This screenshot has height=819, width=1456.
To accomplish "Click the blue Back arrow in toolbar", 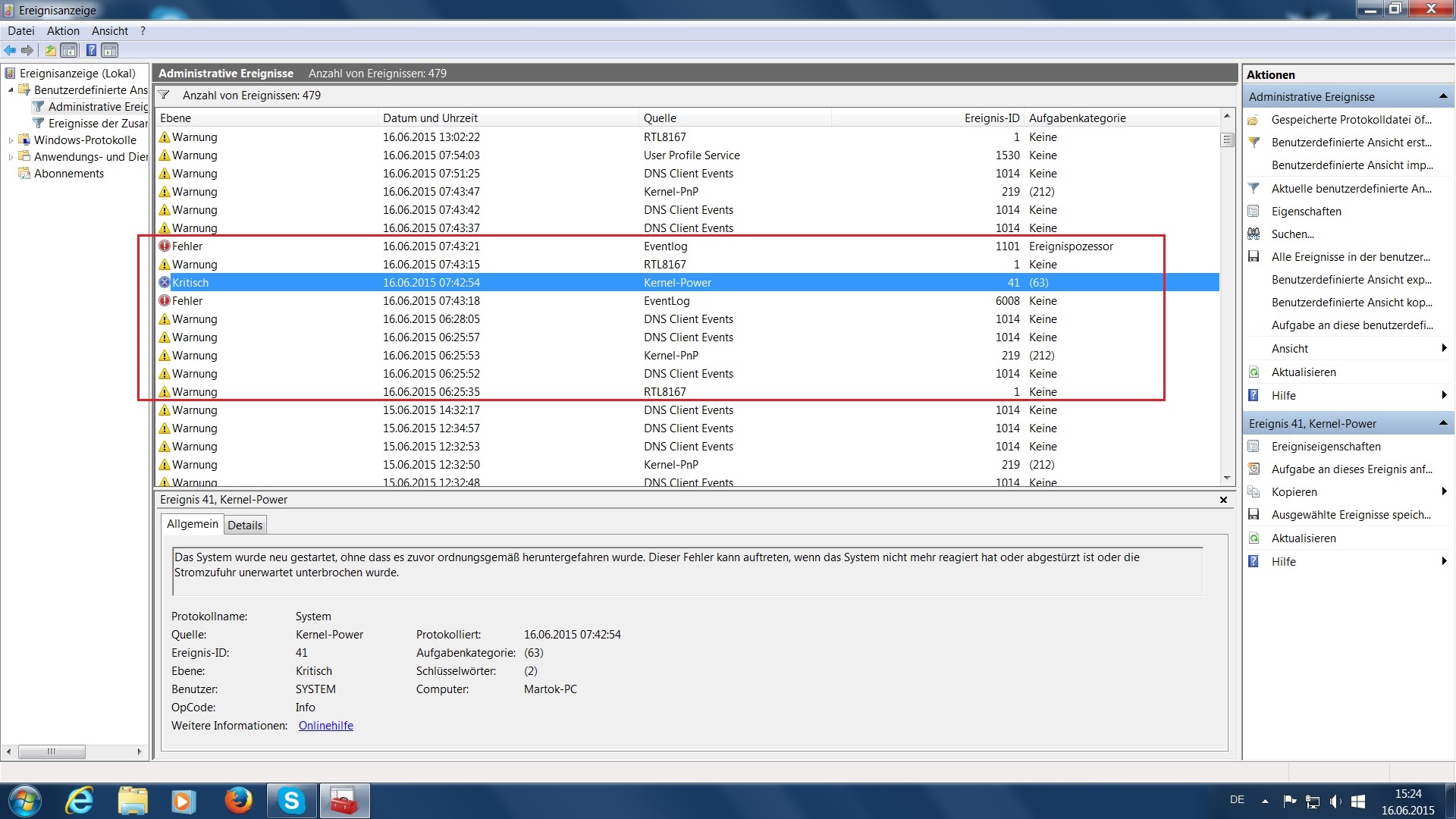I will (x=10, y=51).
